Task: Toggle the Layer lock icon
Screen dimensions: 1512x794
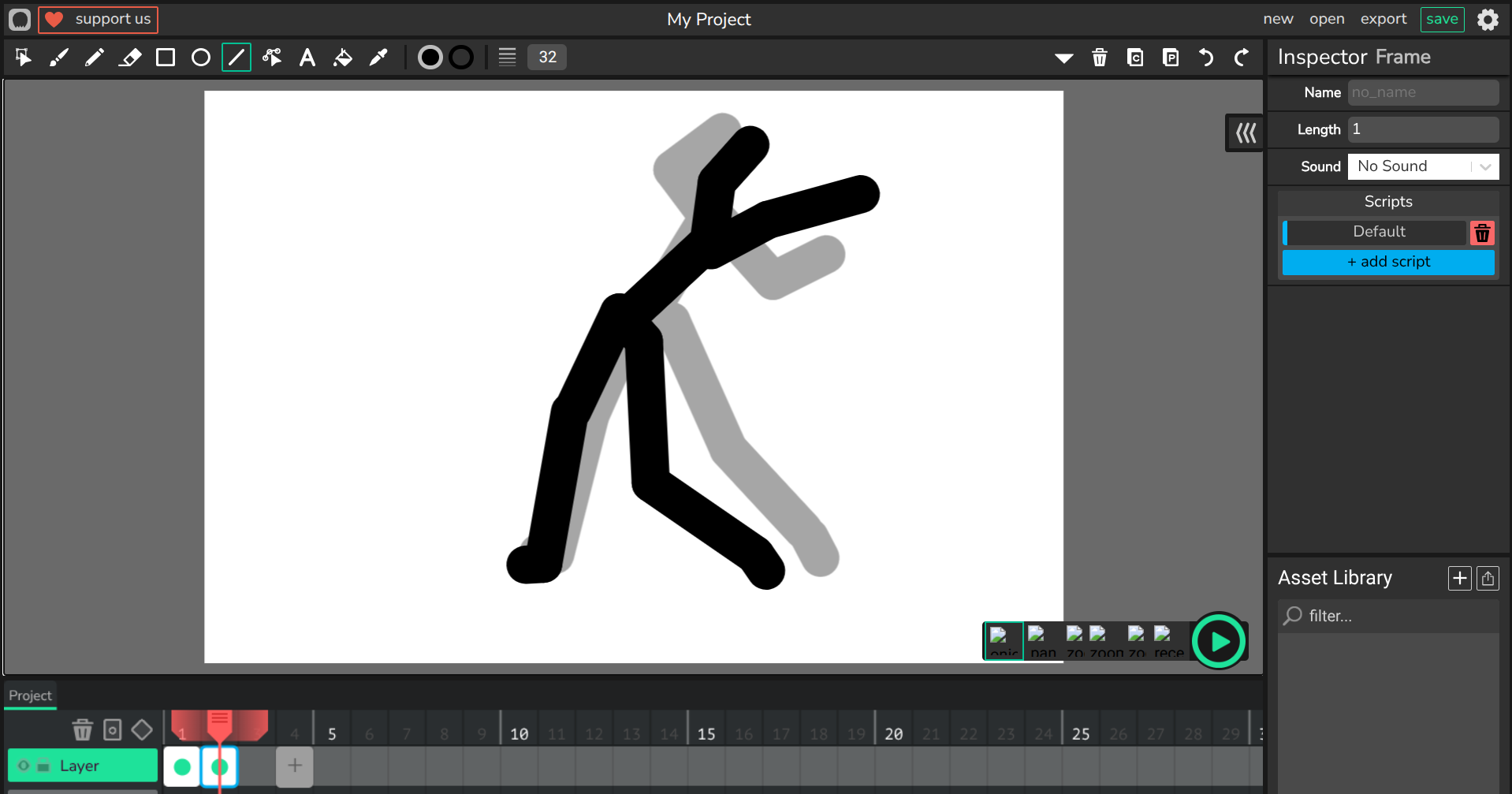Action: coord(43,766)
